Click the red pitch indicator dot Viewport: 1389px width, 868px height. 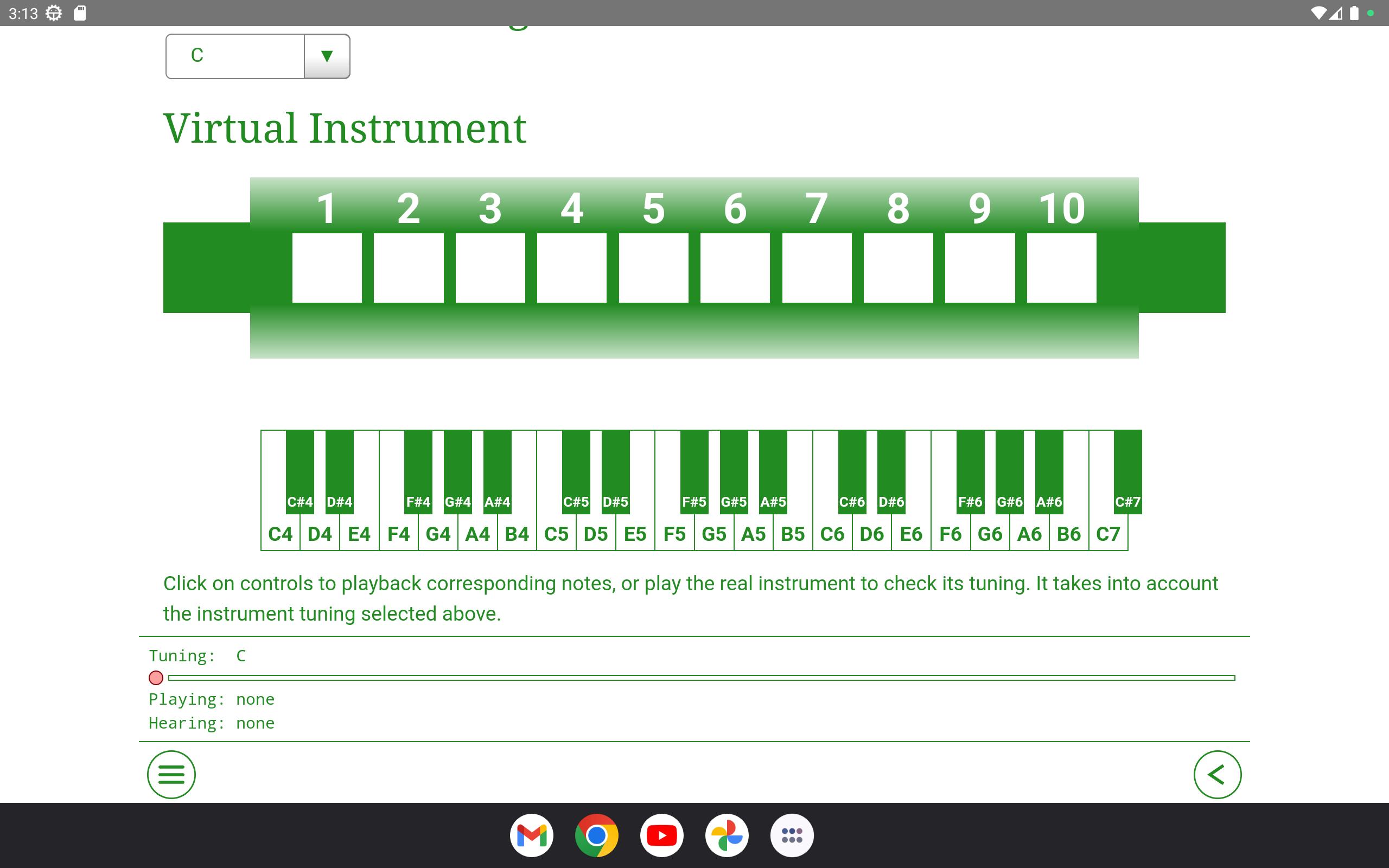tap(156, 678)
